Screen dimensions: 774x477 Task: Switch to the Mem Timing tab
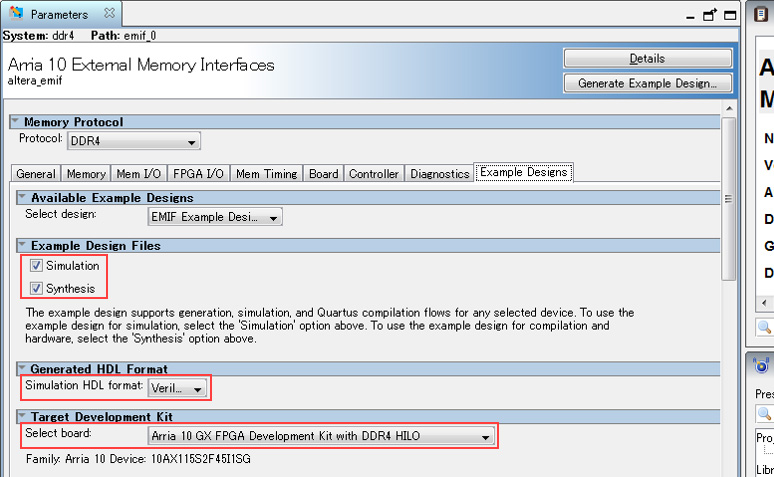266,173
